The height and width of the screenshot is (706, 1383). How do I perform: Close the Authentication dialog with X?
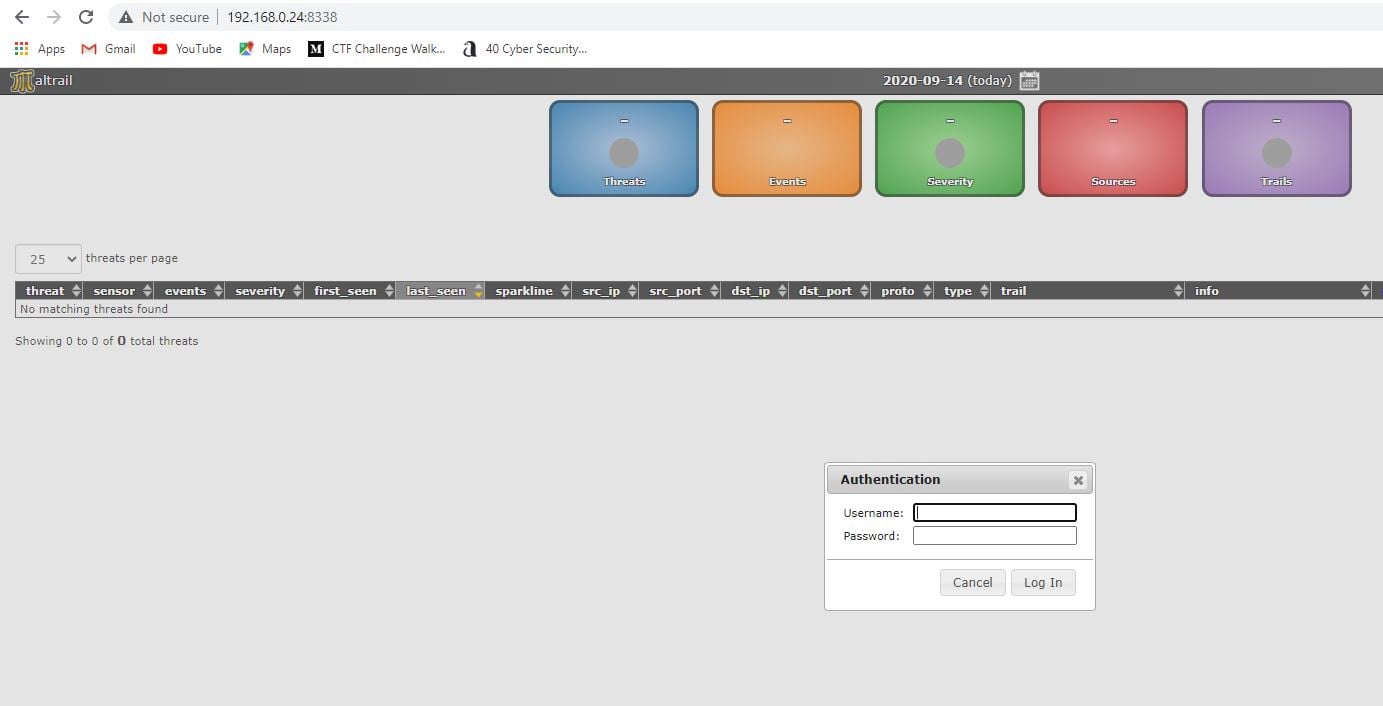pyautogui.click(x=1078, y=480)
